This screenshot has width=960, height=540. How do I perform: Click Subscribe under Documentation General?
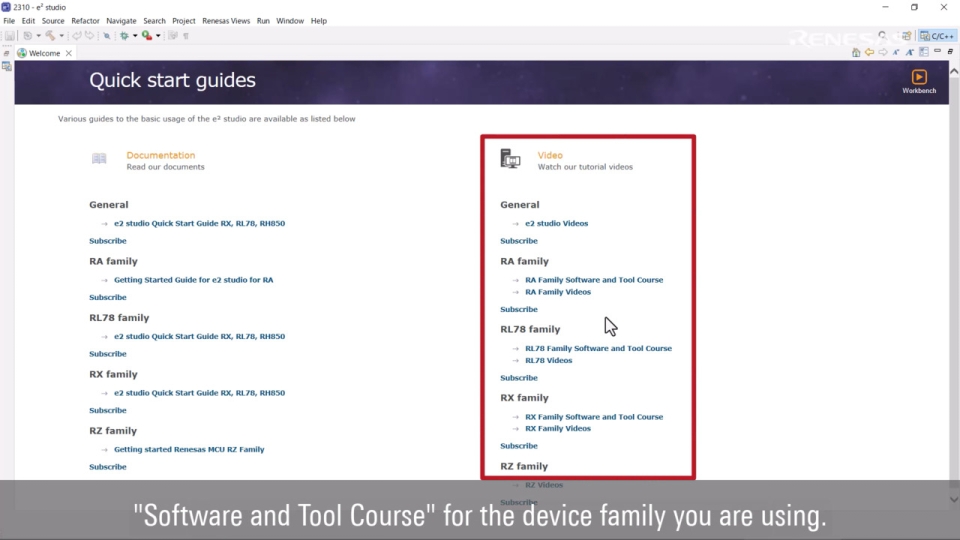pos(108,241)
